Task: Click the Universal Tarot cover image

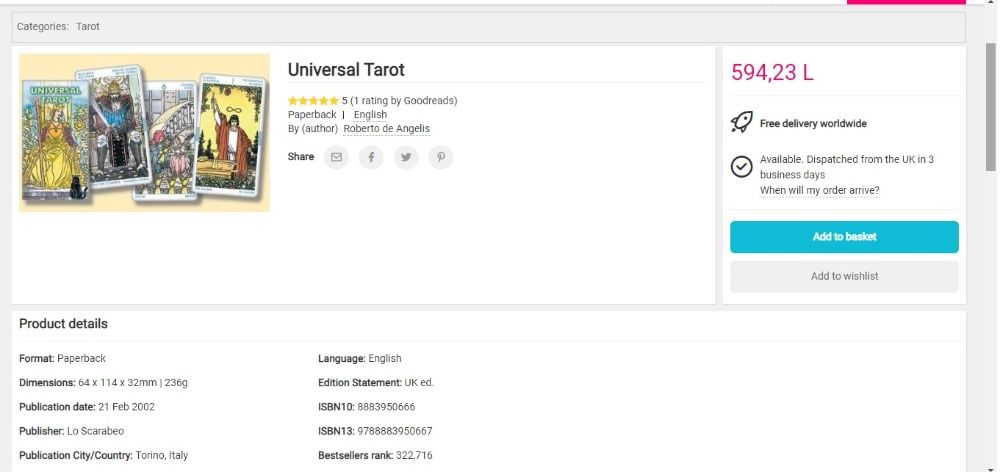Action: (144, 133)
